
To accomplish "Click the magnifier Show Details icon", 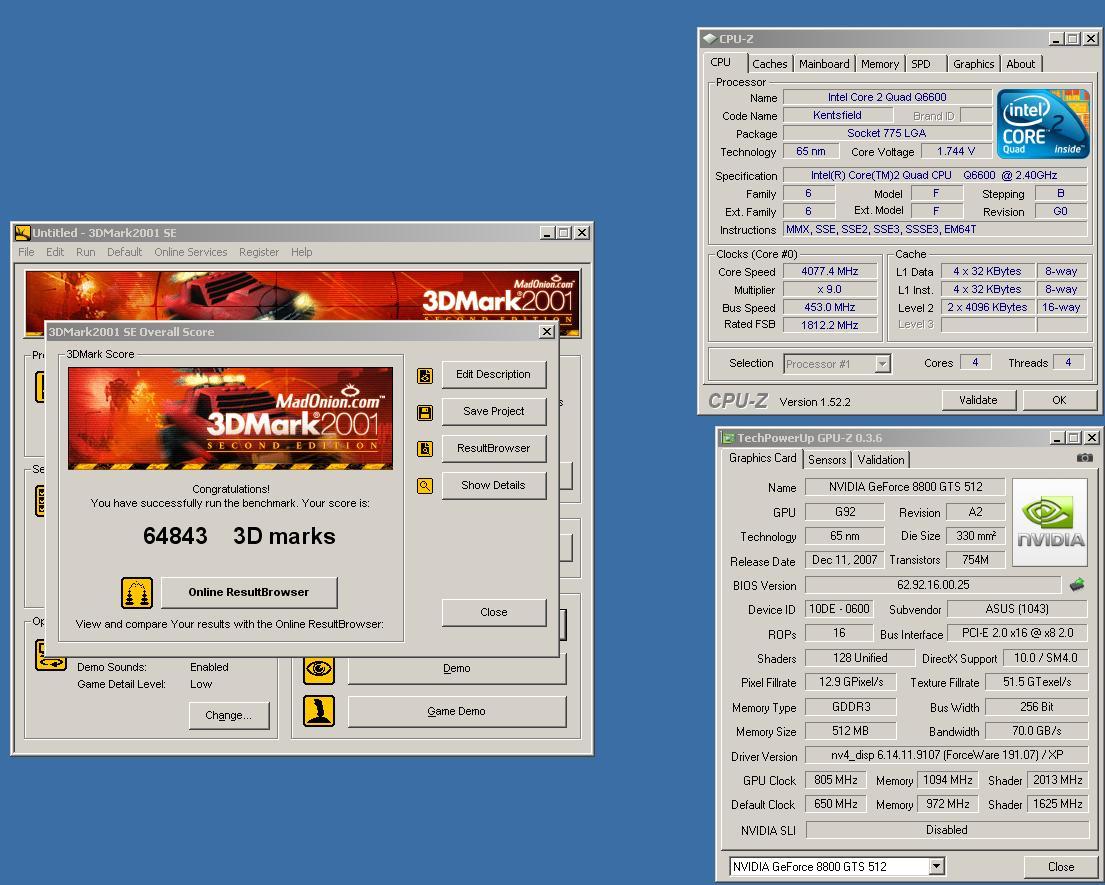I will [x=425, y=485].
